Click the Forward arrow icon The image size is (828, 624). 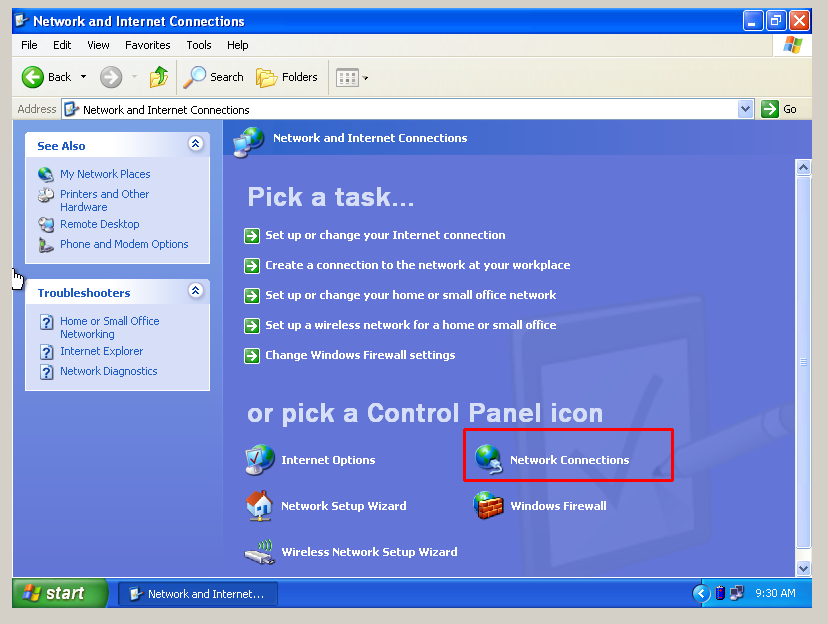click(111, 77)
